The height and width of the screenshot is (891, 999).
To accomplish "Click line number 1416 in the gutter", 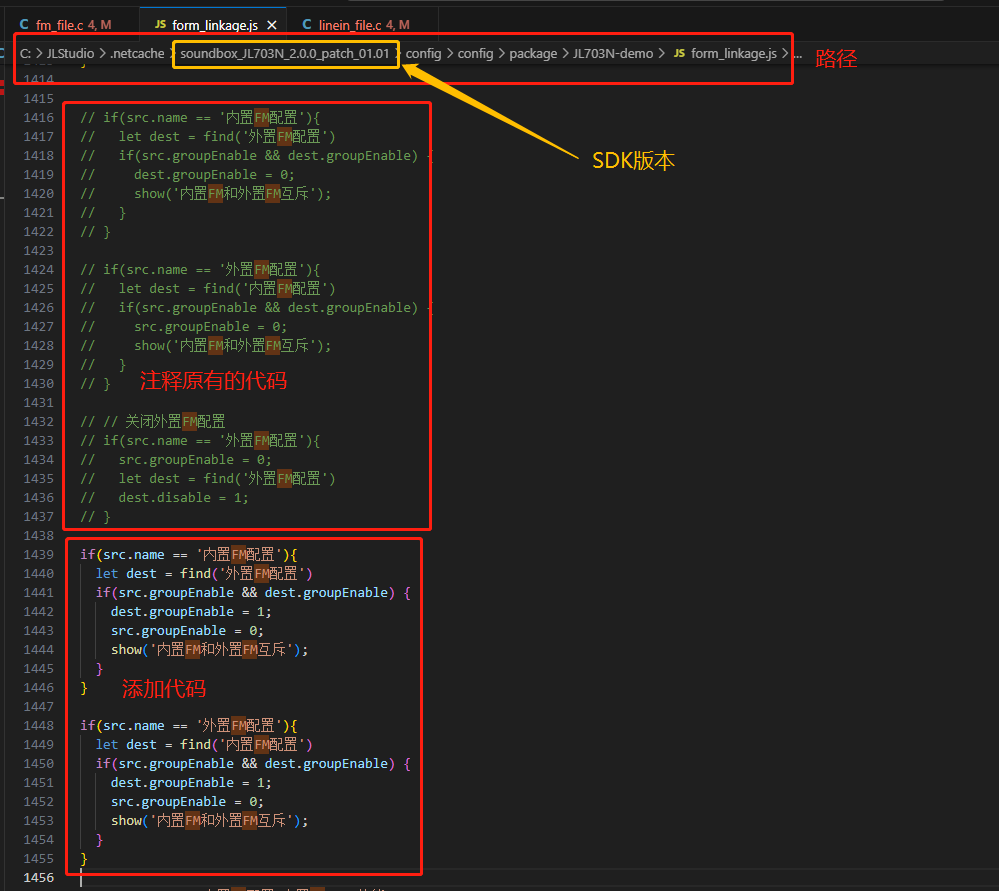I will (x=38, y=117).
